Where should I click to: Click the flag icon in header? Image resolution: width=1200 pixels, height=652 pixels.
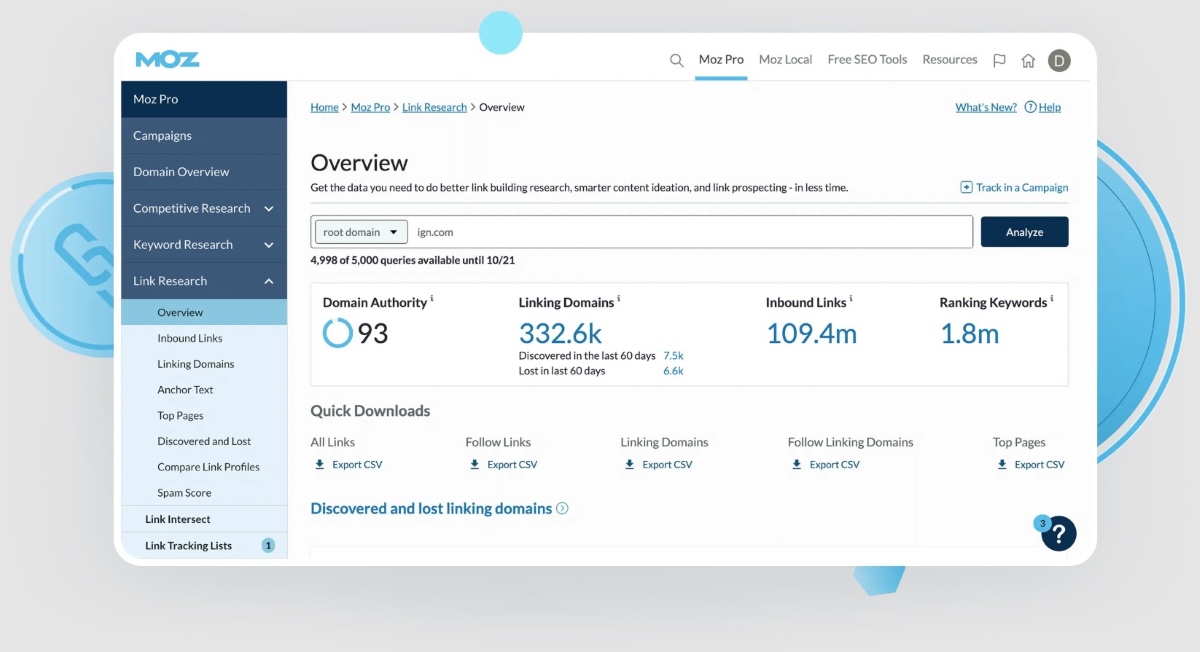pos(999,60)
